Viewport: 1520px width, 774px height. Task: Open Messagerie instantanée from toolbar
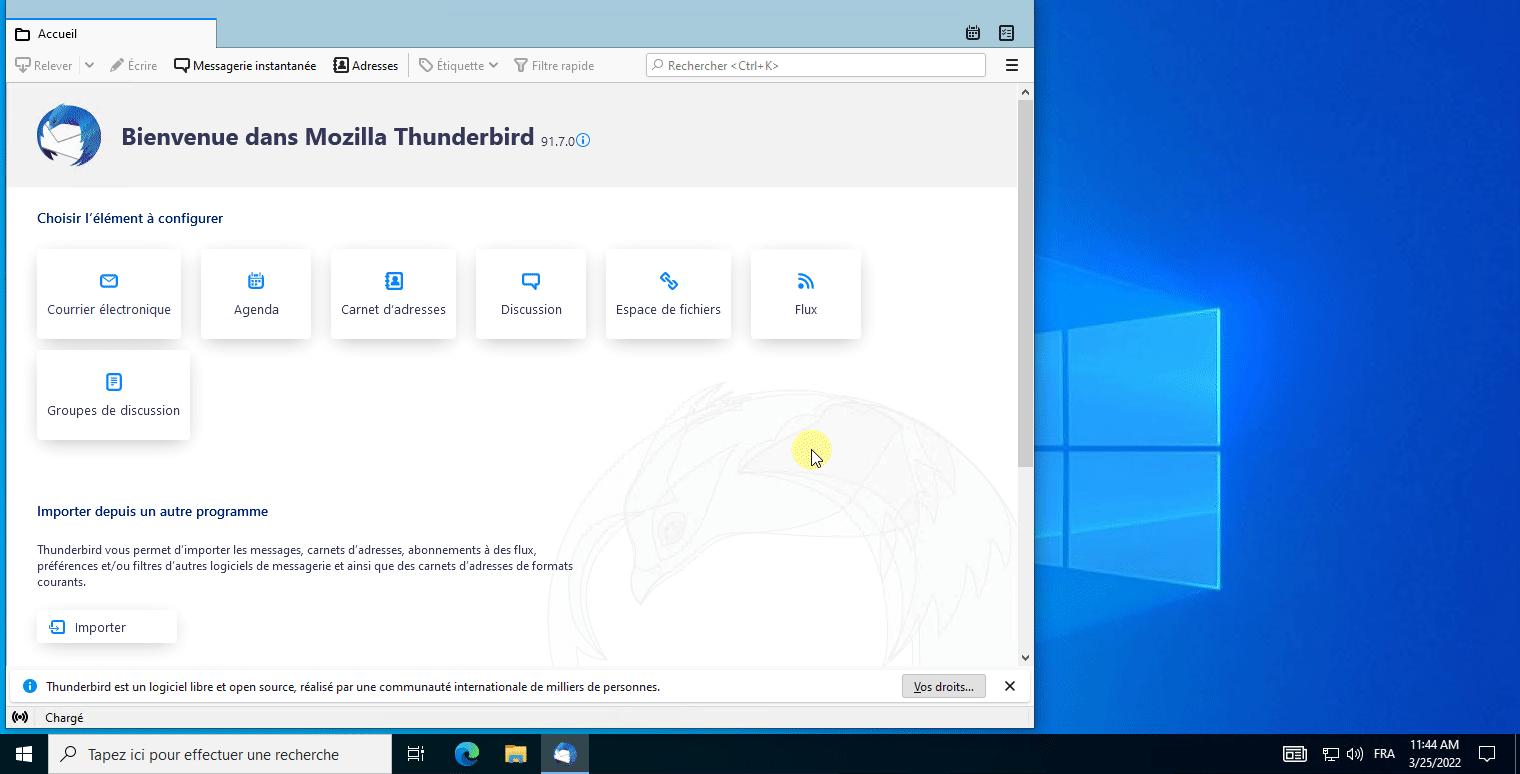pos(245,66)
